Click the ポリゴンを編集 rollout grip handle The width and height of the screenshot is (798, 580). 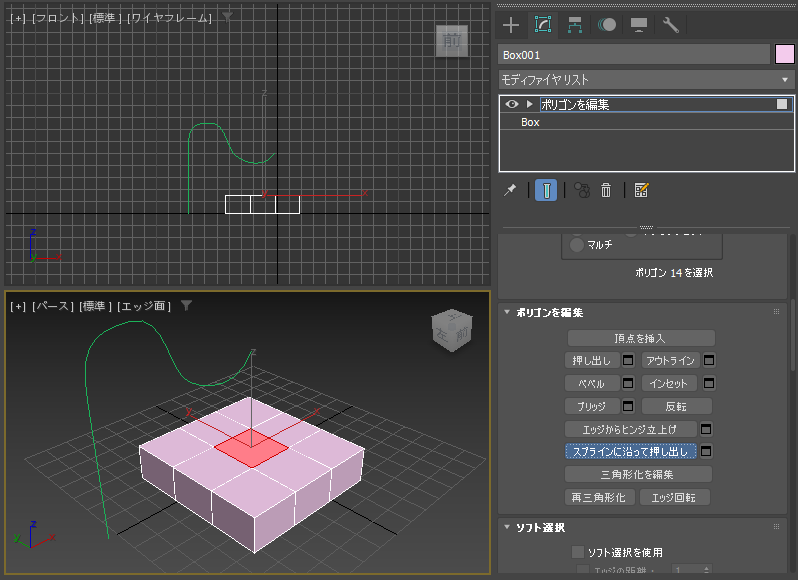[776, 312]
